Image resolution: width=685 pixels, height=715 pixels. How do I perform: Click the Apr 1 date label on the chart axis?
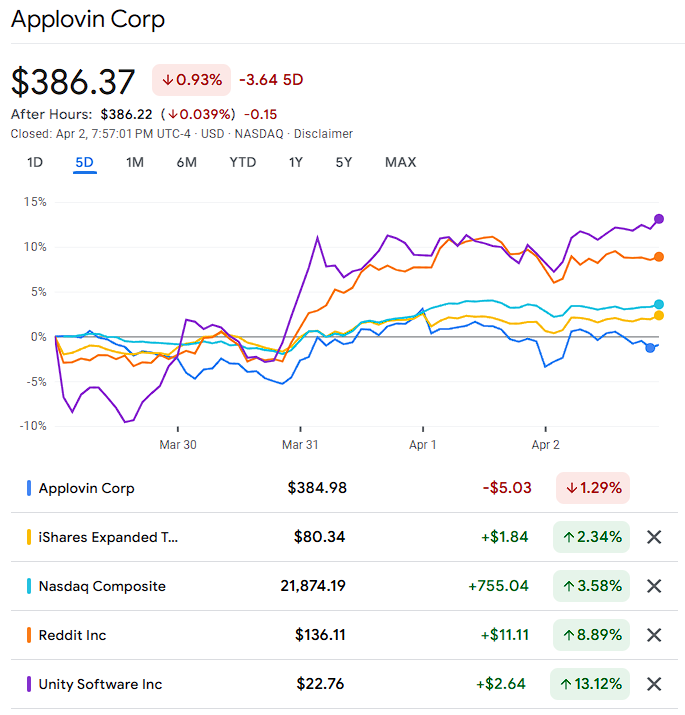pos(423,445)
